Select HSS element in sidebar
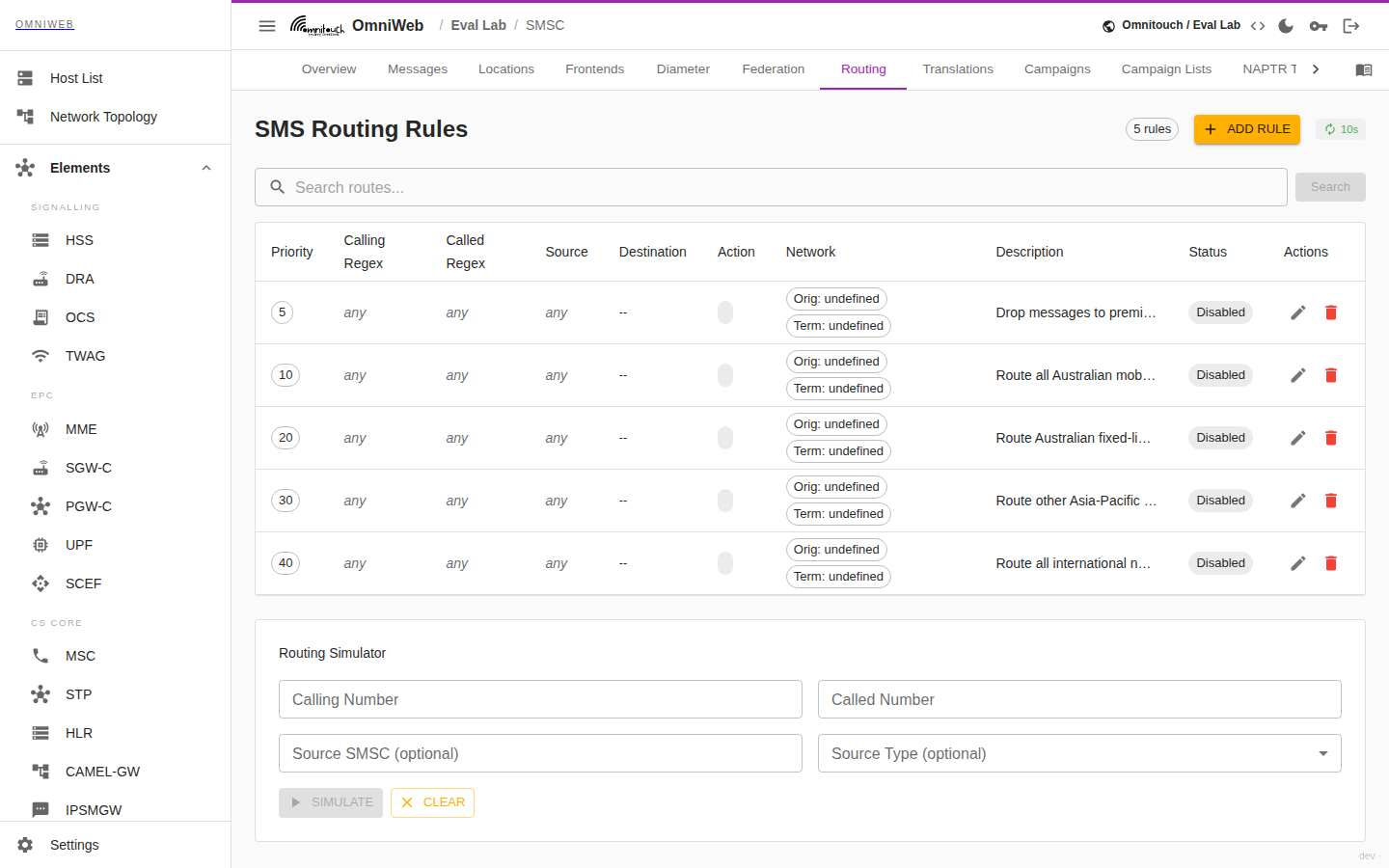Viewport: 1389px width, 868px height. [115, 240]
